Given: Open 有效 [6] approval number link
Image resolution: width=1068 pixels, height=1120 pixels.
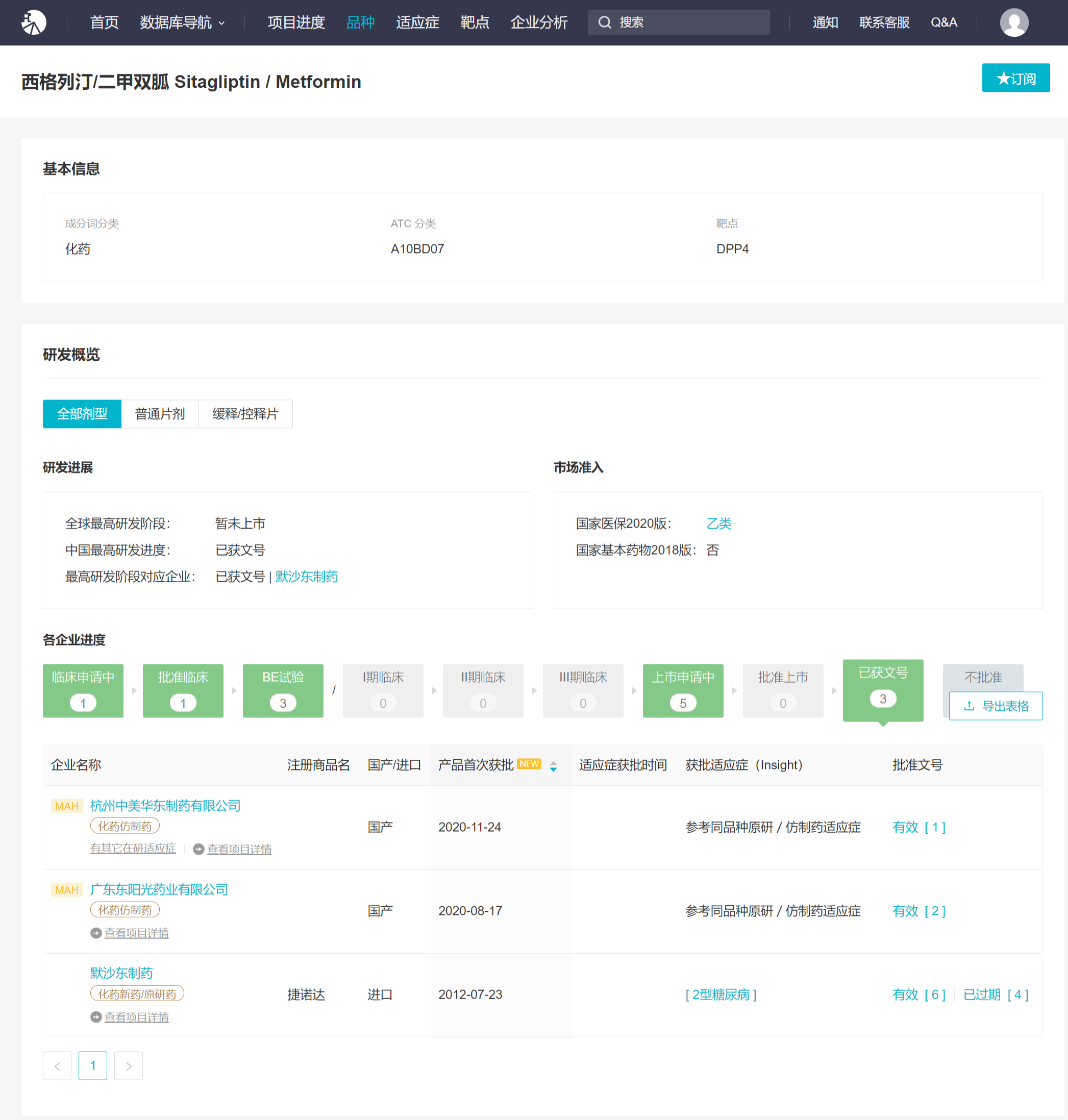Looking at the screenshot, I should pyautogui.click(x=919, y=994).
